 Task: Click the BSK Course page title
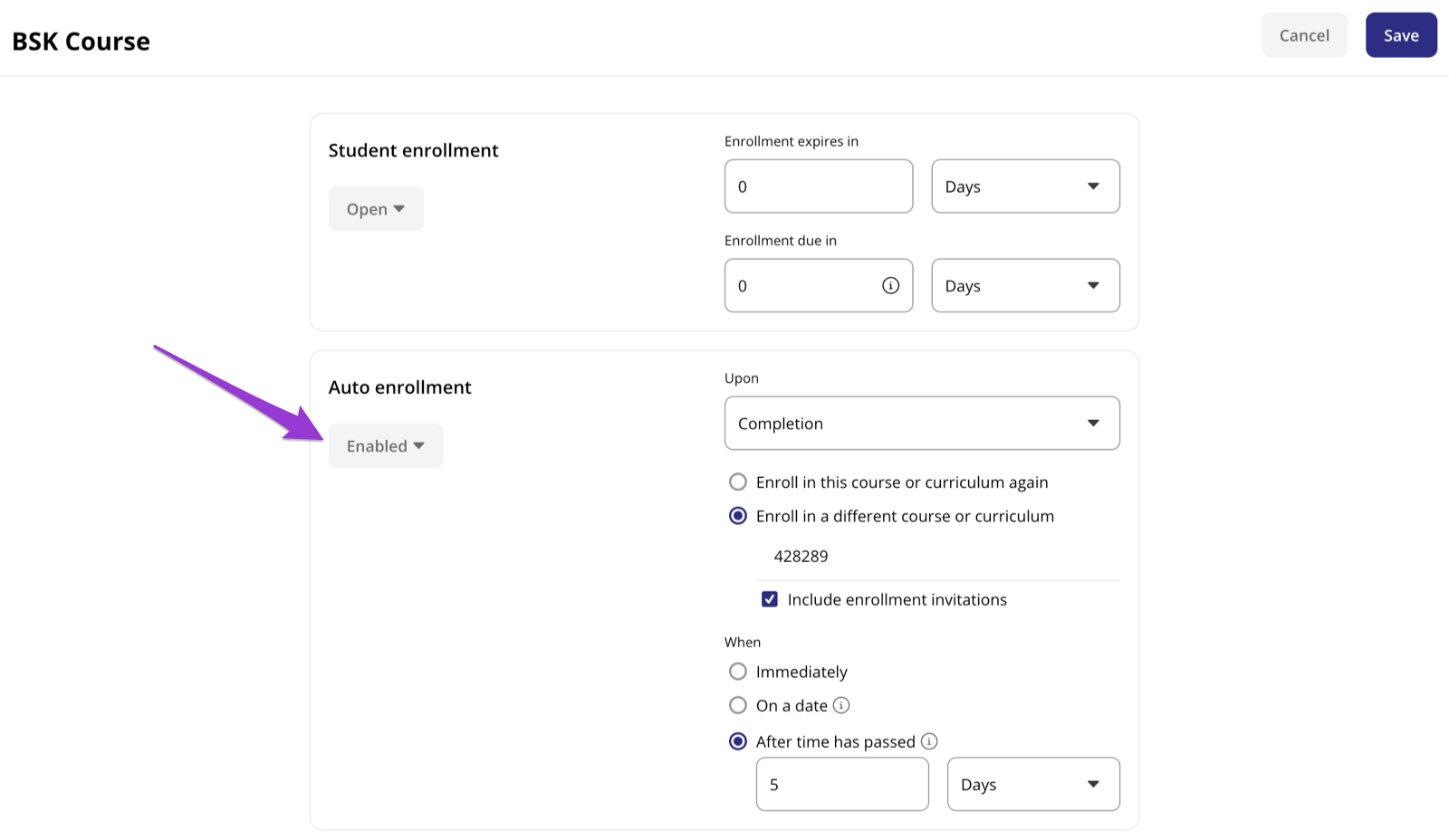81,42
